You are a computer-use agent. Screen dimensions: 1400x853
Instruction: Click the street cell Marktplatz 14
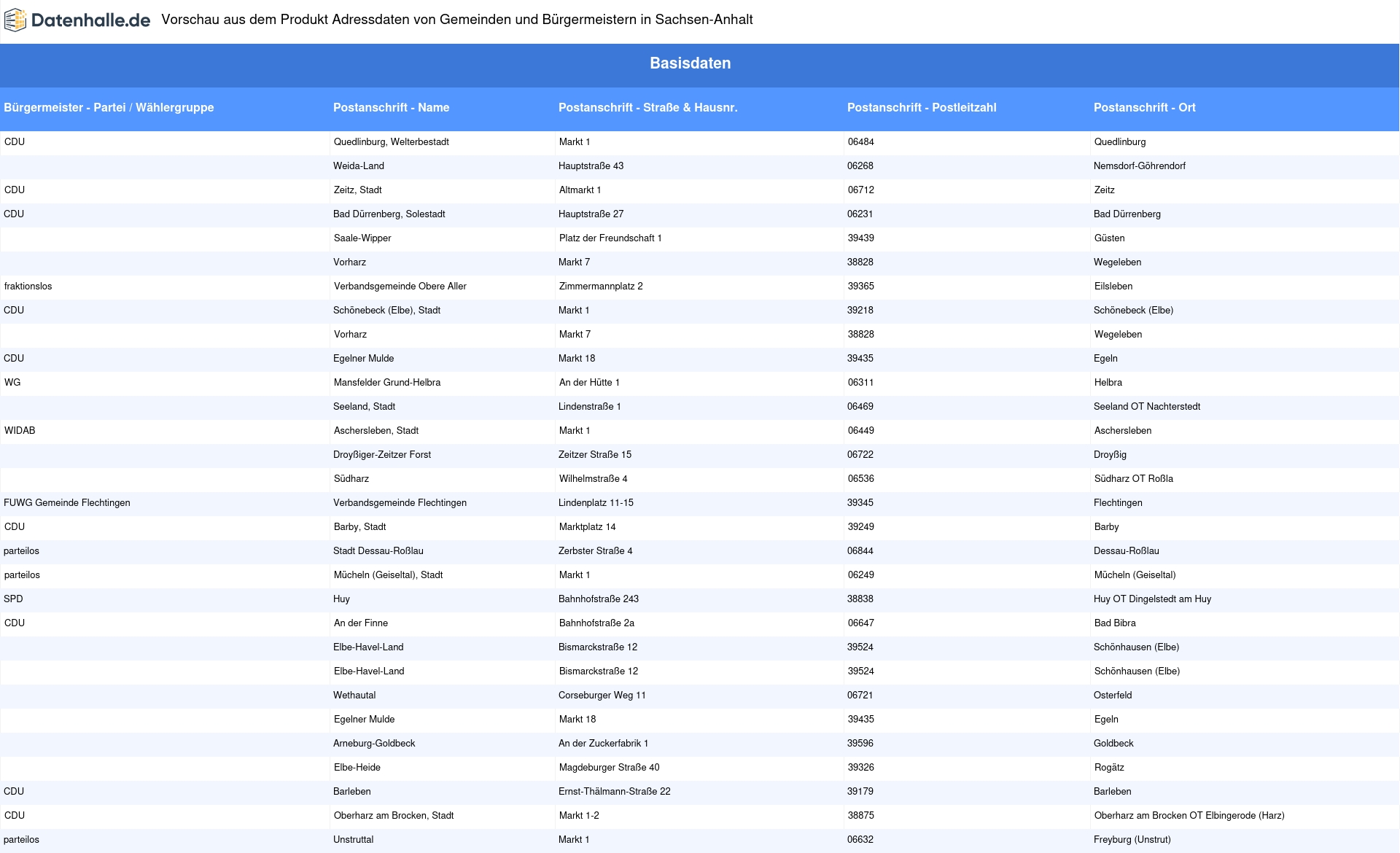tap(587, 527)
